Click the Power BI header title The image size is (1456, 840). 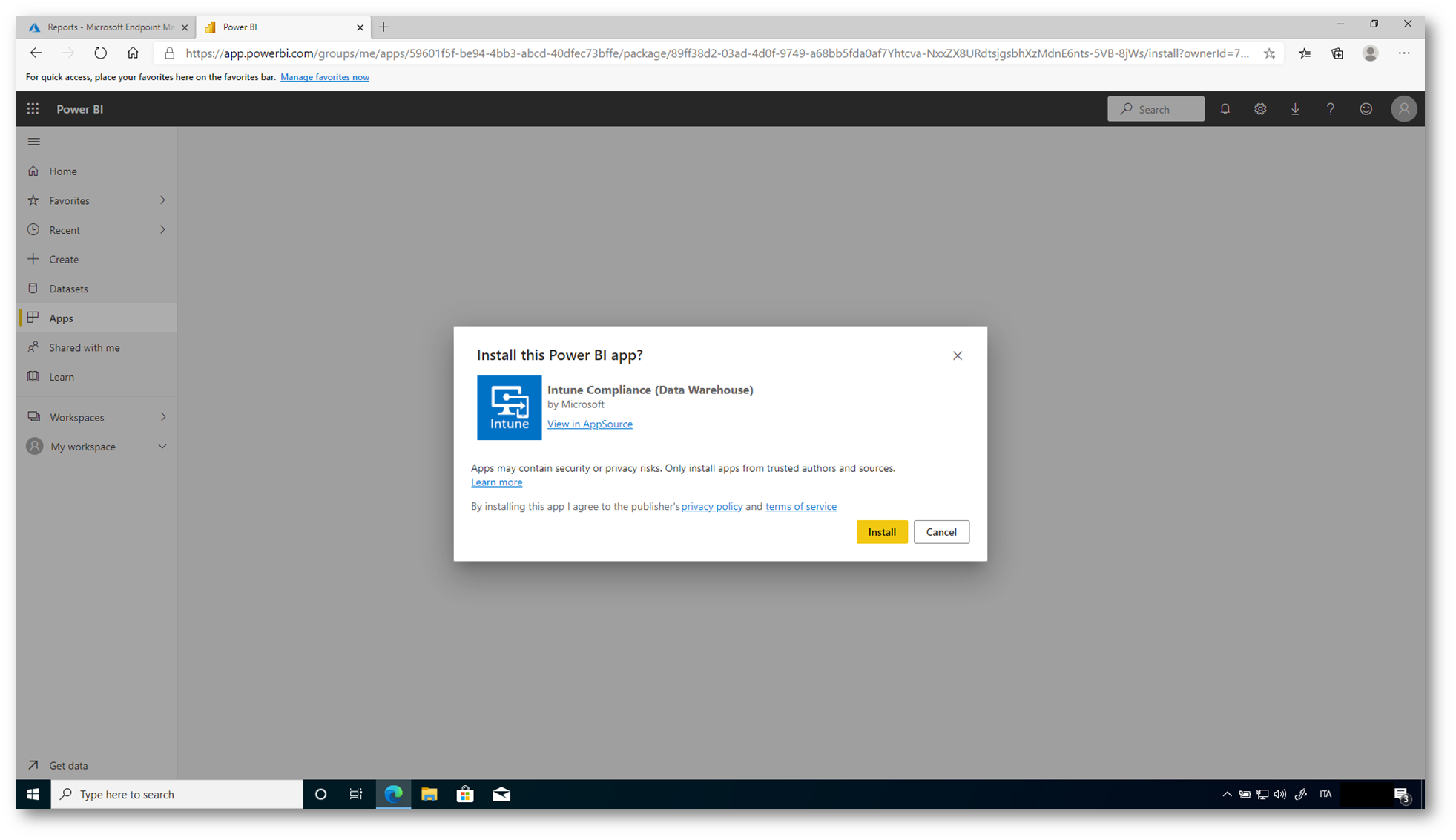pyautogui.click(x=79, y=109)
